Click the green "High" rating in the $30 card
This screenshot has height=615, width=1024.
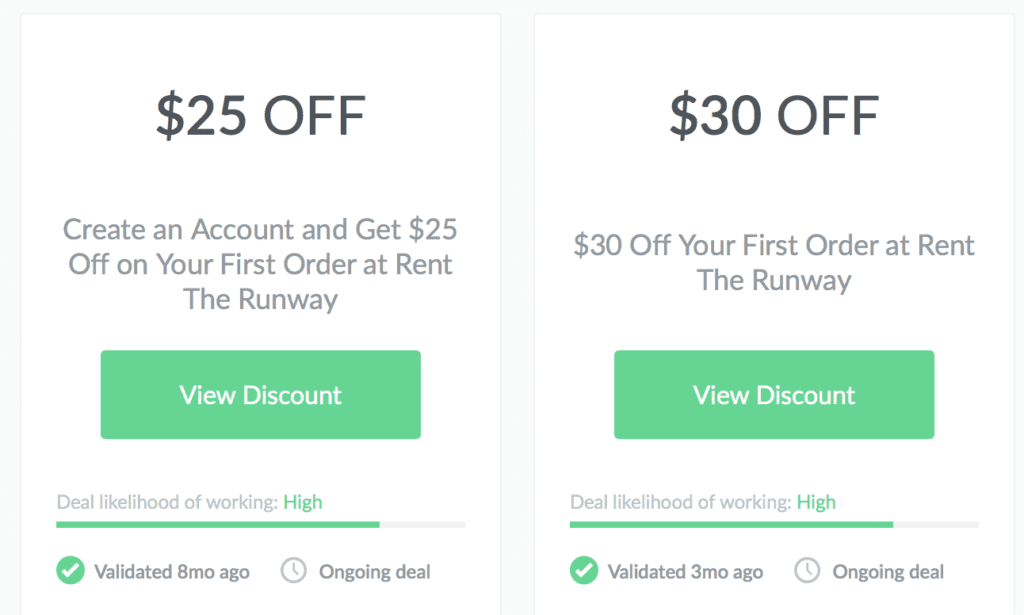pyautogui.click(x=816, y=502)
